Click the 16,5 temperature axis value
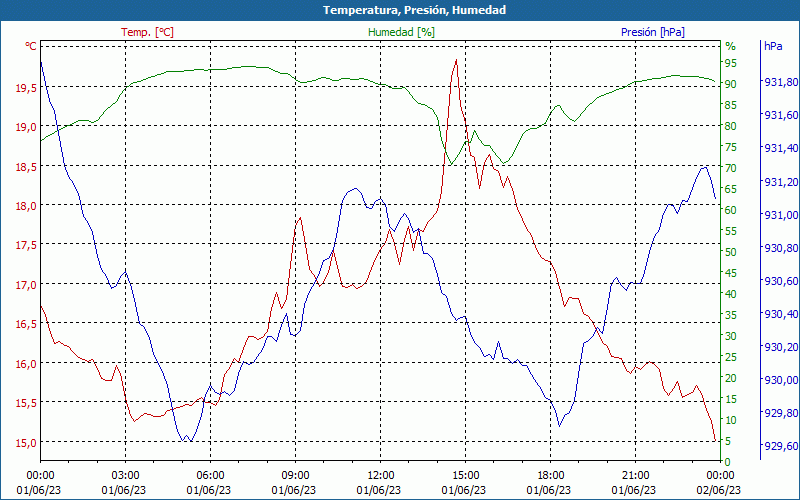This screenshot has height=500, width=800. click(x=26, y=324)
